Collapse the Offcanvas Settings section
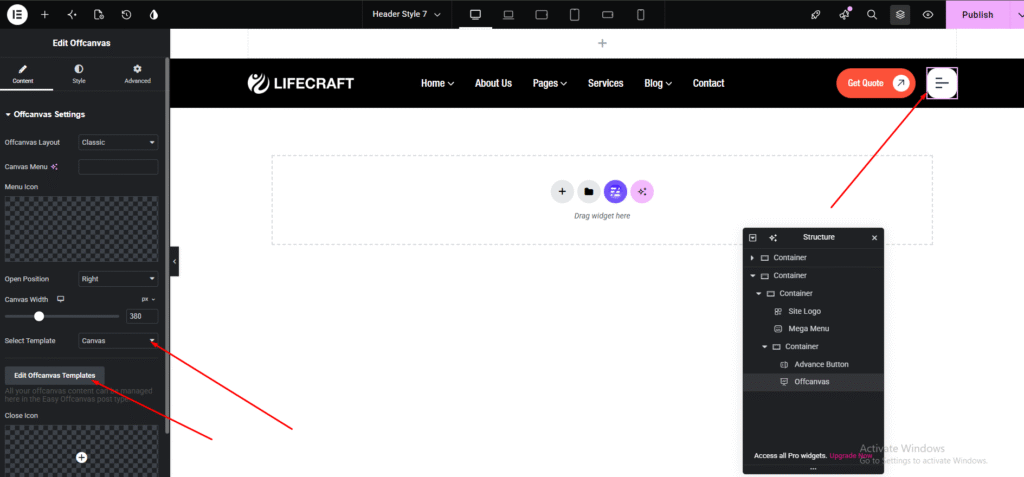 pyautogui.click(x=45, y=114)
